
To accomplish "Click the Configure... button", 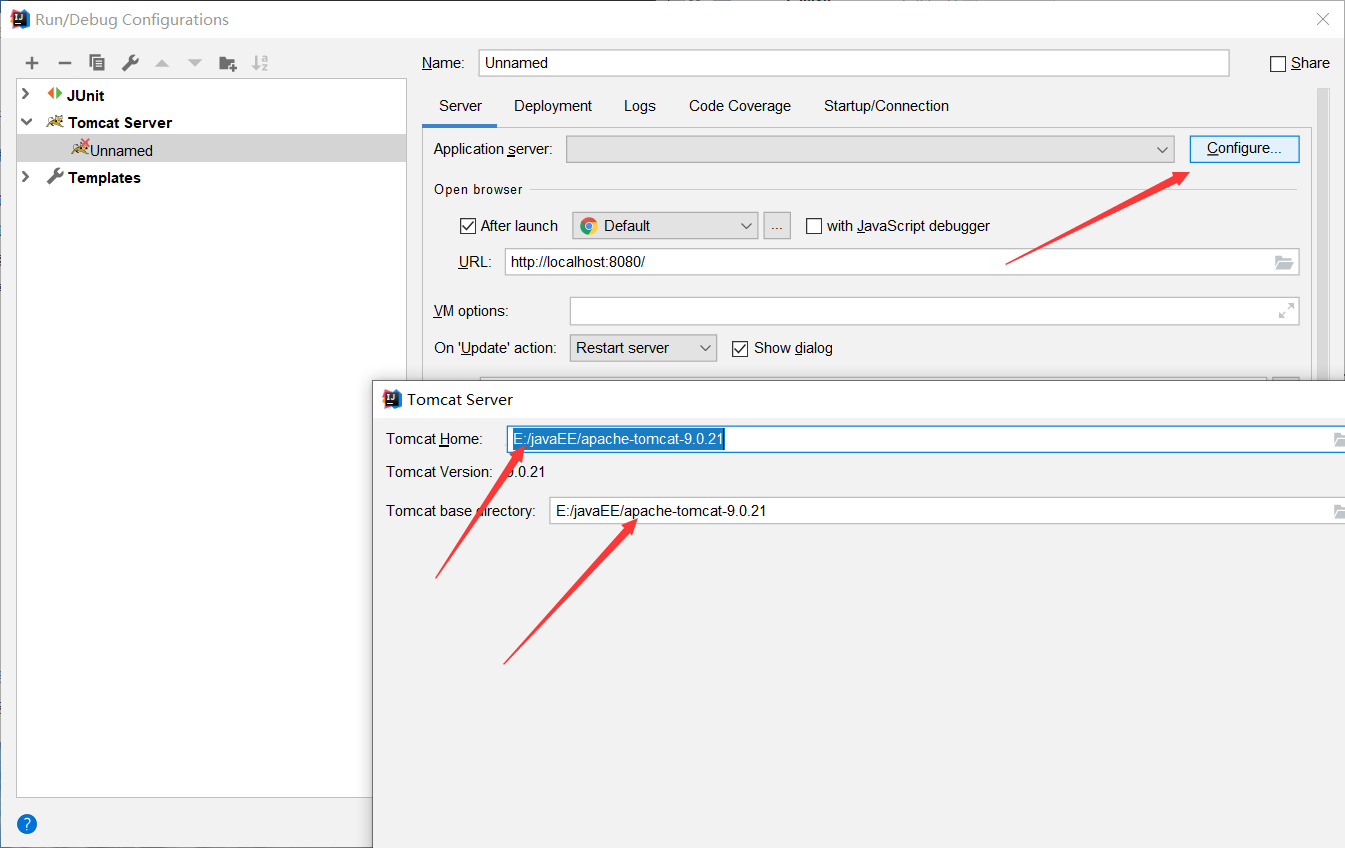I will pos(1244,149).
